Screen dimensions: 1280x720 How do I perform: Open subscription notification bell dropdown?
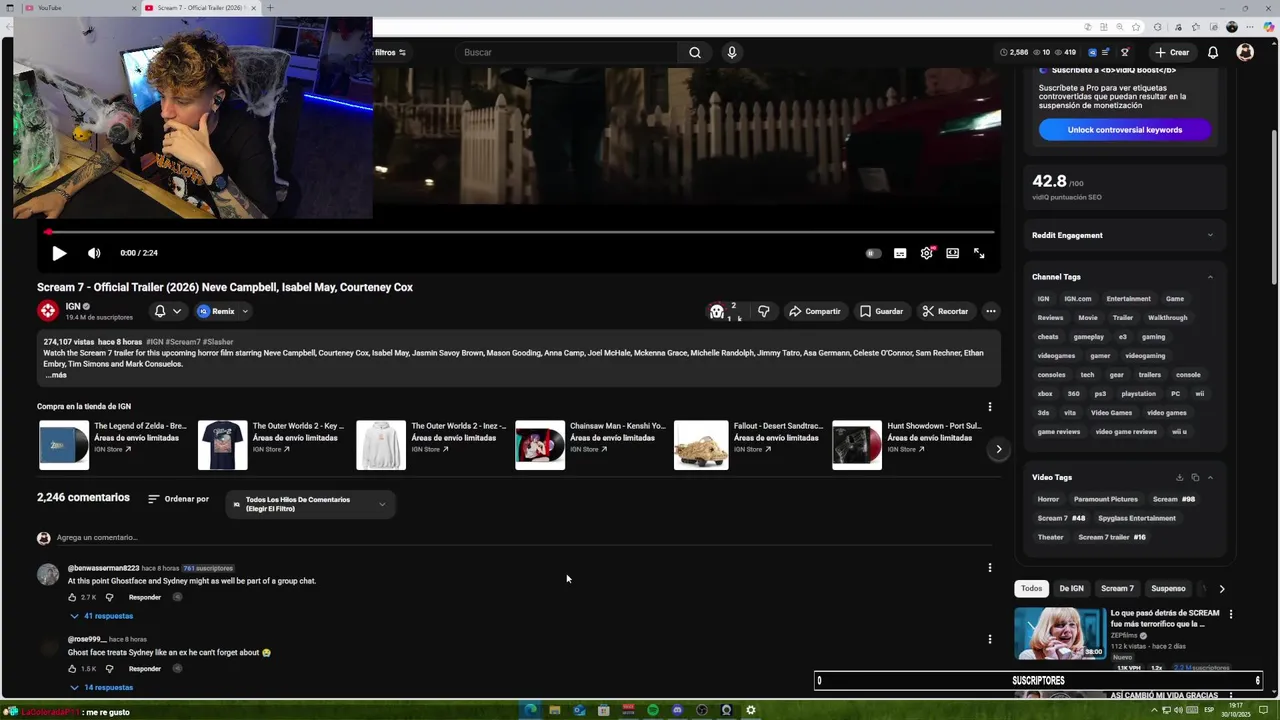tap(167, 311)
